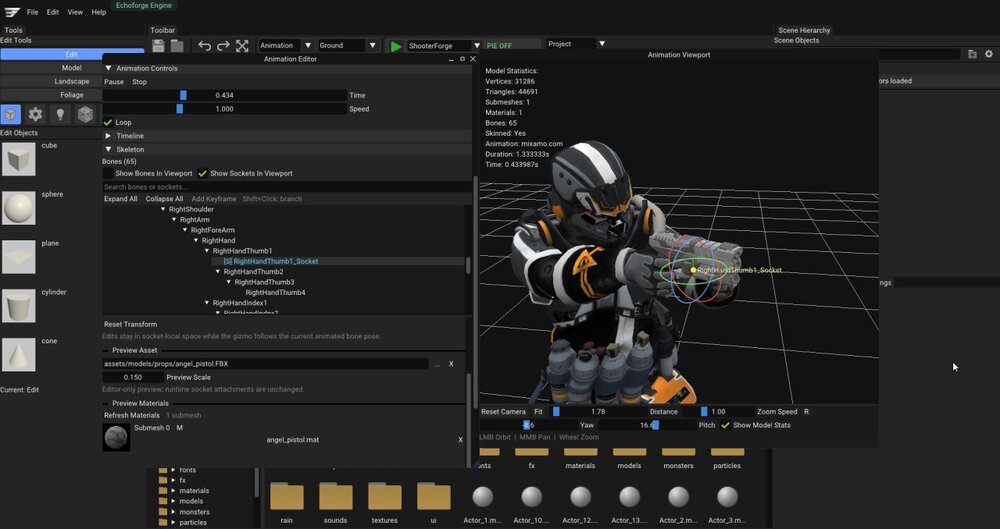Screen dimensions: 1000x529
Task: Open the textures folder in asset browser
Action: click(385, 496)
